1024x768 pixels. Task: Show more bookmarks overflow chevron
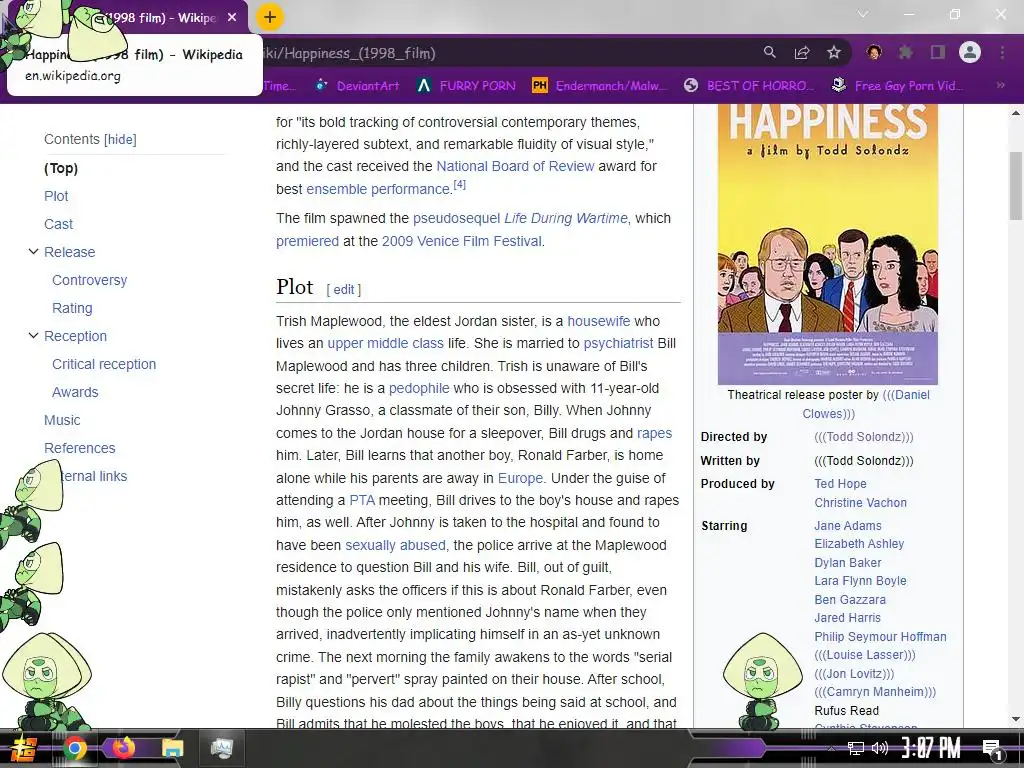pyautogui.click(x=1000, y=86)
